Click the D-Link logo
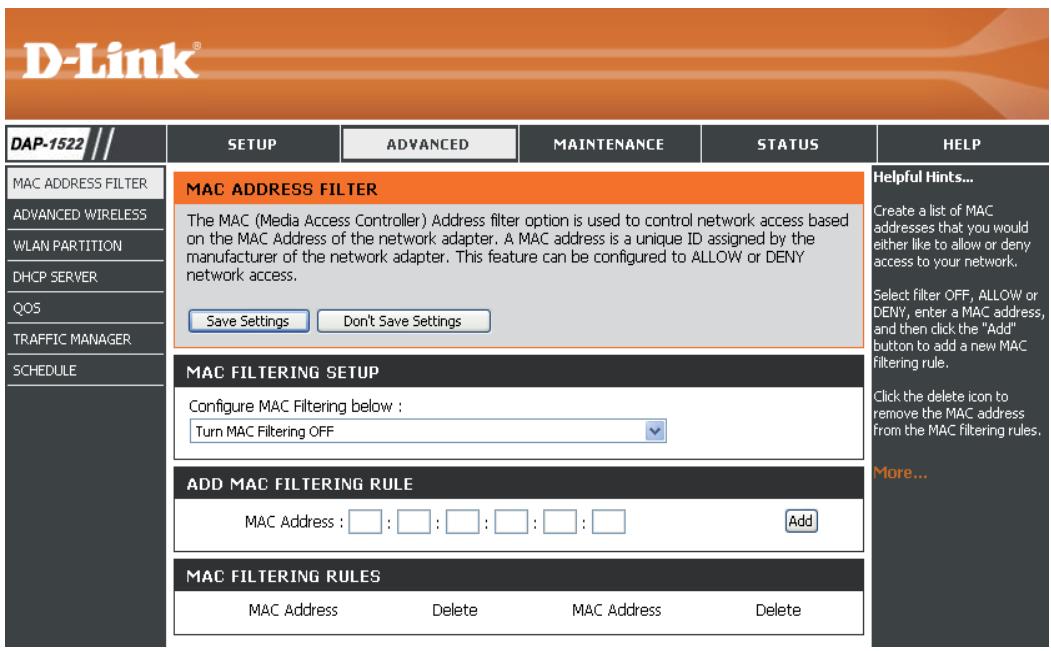Viewport: 1051px width, 651px height. click(x=111, y=60)
